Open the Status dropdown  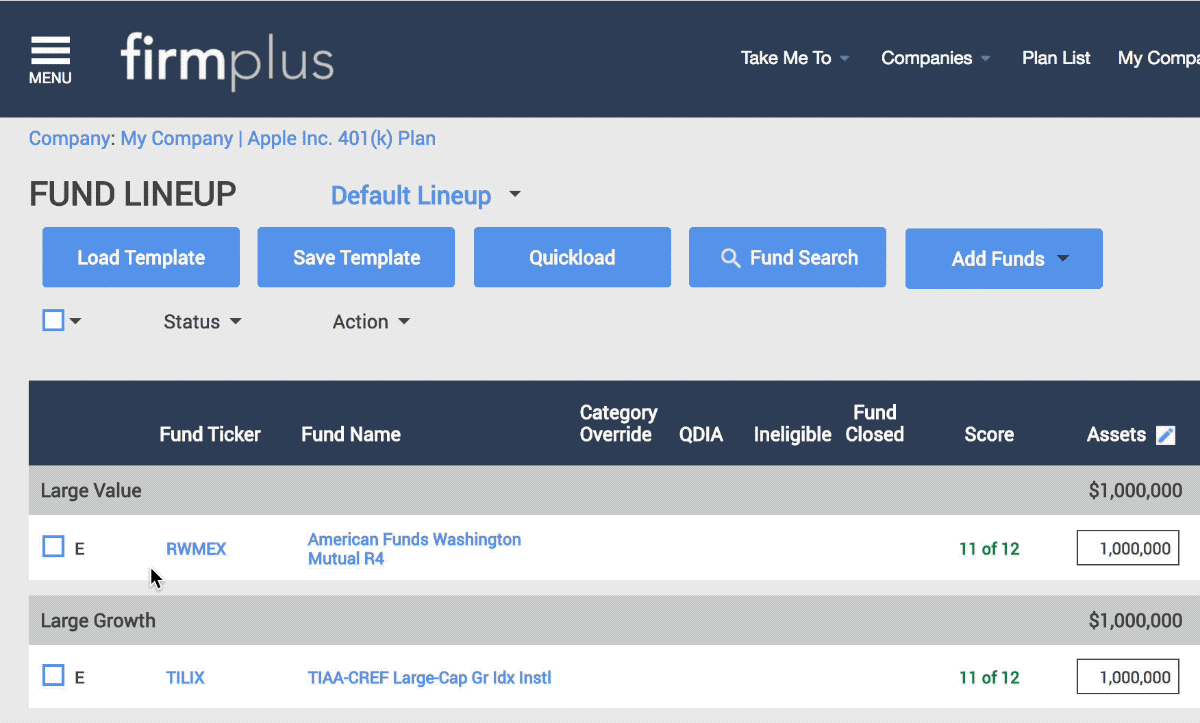coord(202,322)
